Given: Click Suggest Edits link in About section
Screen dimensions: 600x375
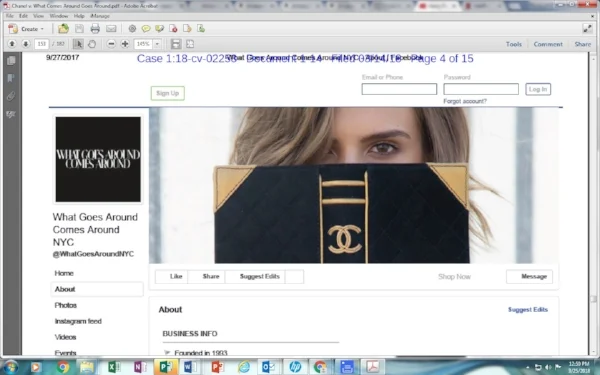Looking at the screenshot, I should tap(528, 309).
